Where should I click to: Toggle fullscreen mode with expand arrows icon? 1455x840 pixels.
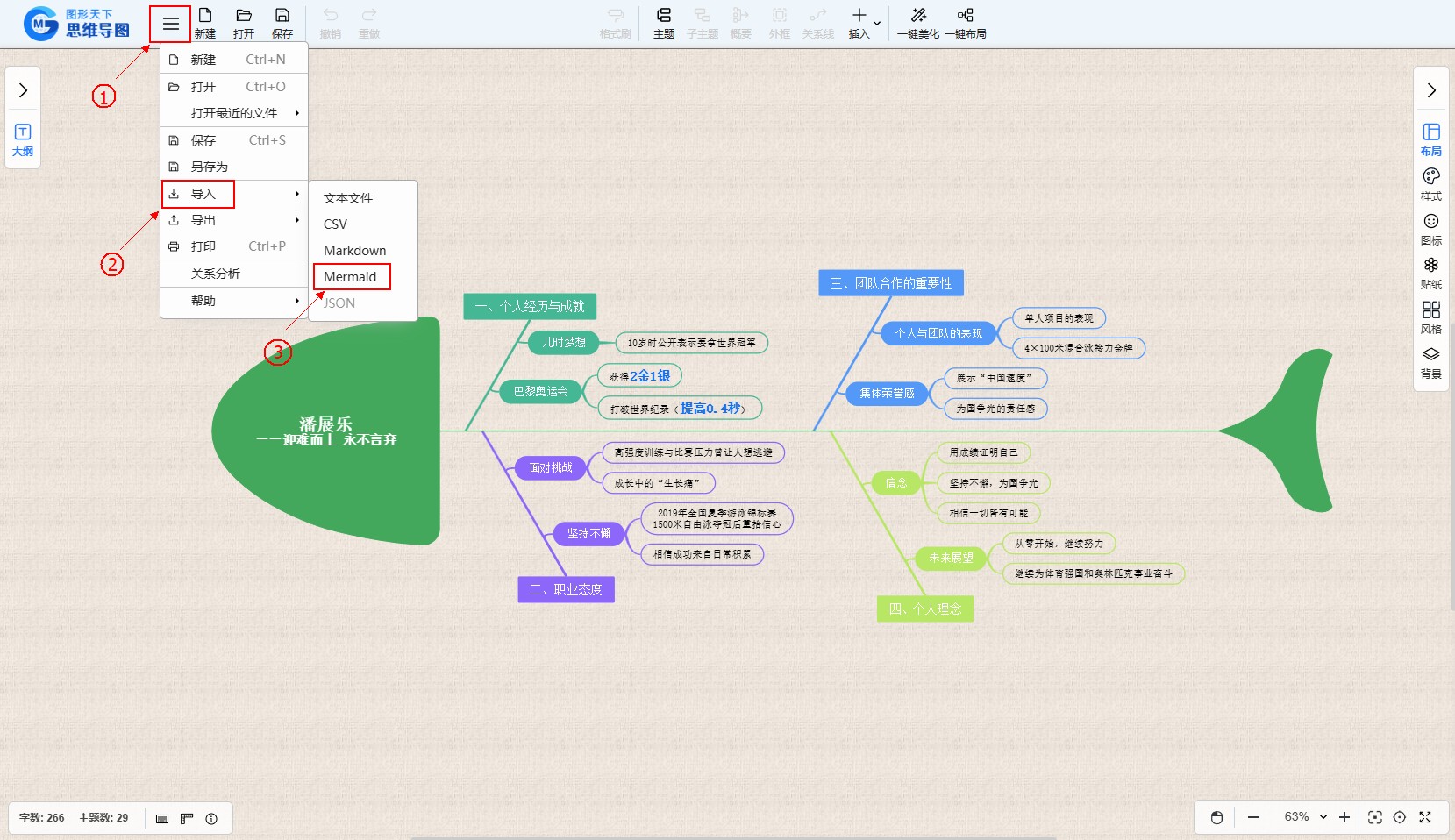point(1425,817)
